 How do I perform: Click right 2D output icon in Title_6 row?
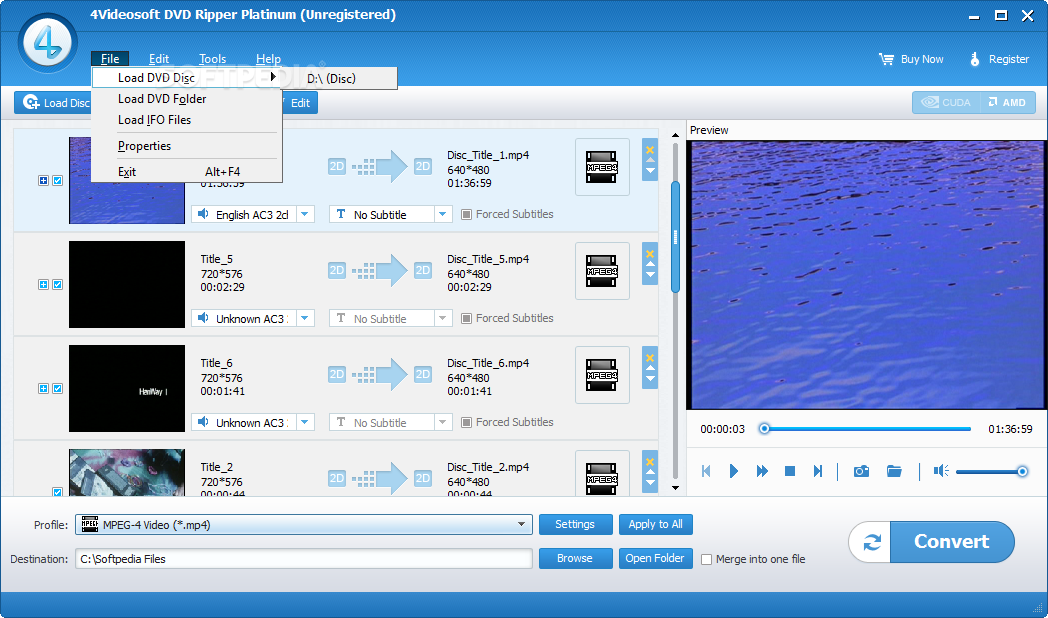[422, 374]
